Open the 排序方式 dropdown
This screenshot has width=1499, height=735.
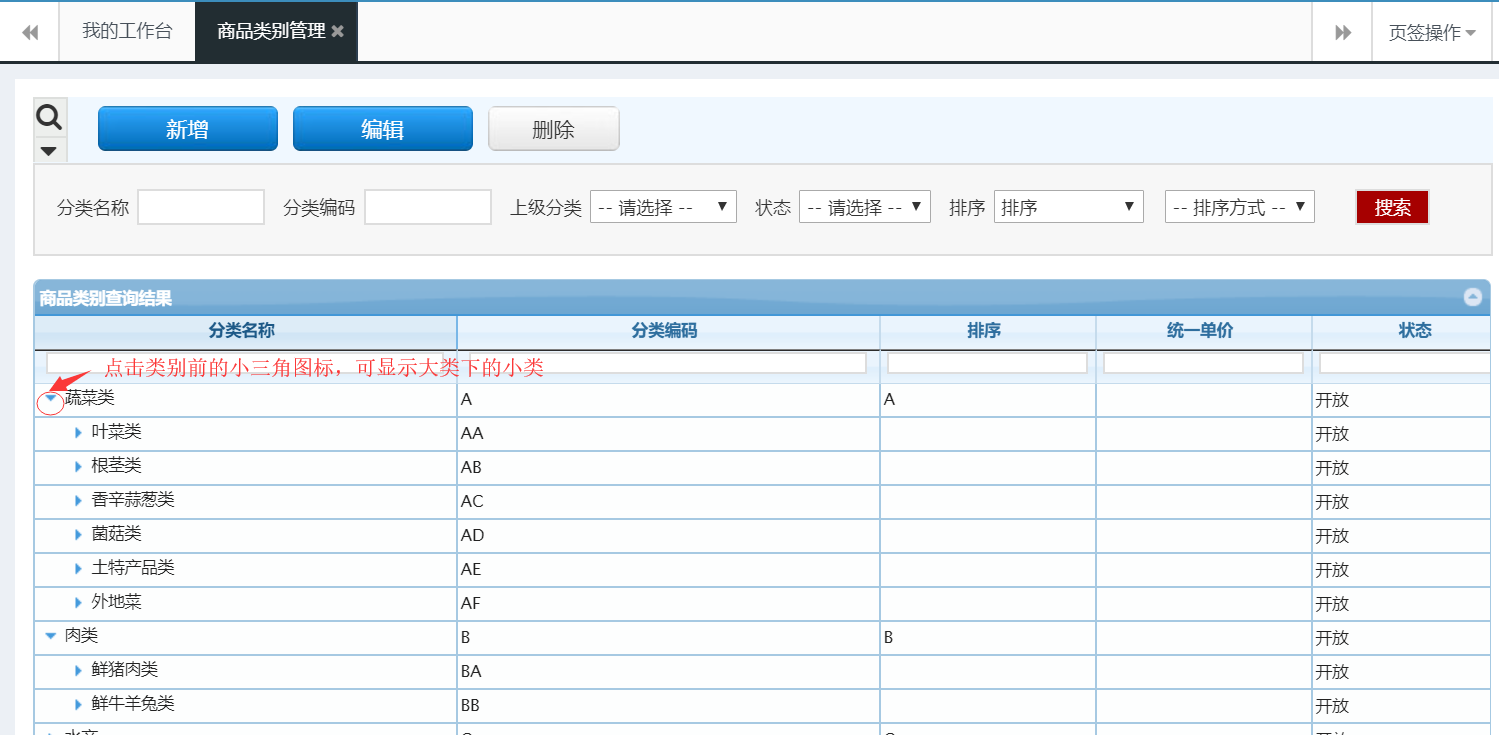1239,207
